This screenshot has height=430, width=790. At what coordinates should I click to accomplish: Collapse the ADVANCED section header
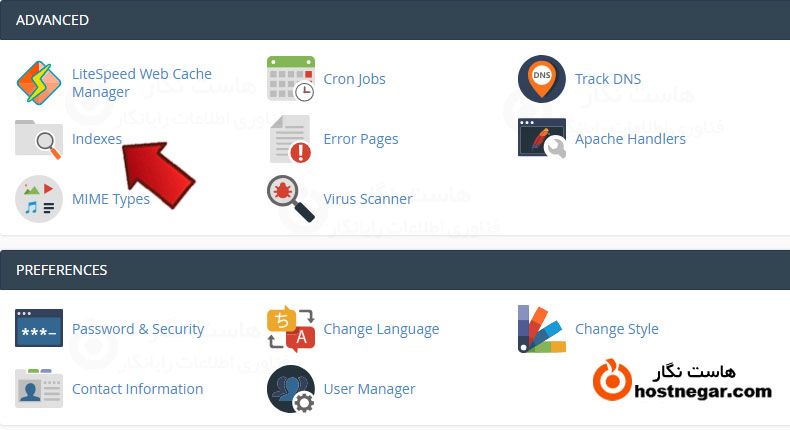(395, 20)
